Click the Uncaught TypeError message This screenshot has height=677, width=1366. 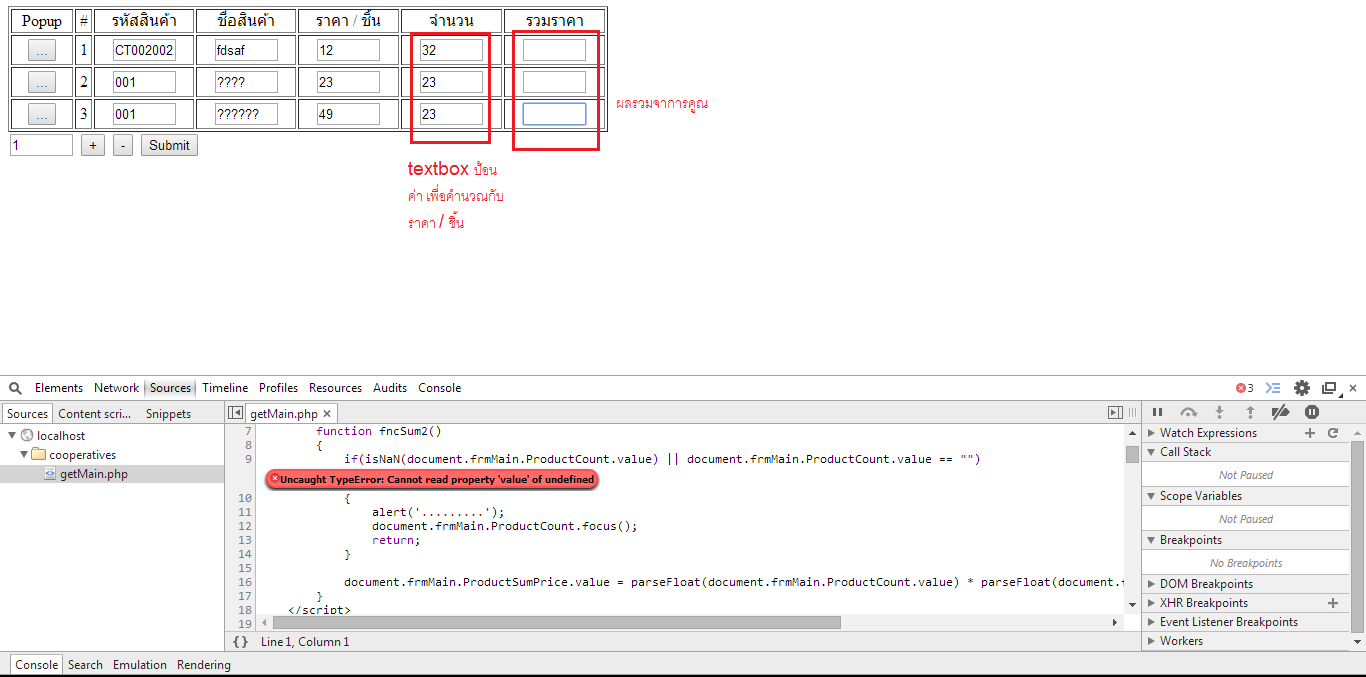pyautogui.click(x=432, y=479)
